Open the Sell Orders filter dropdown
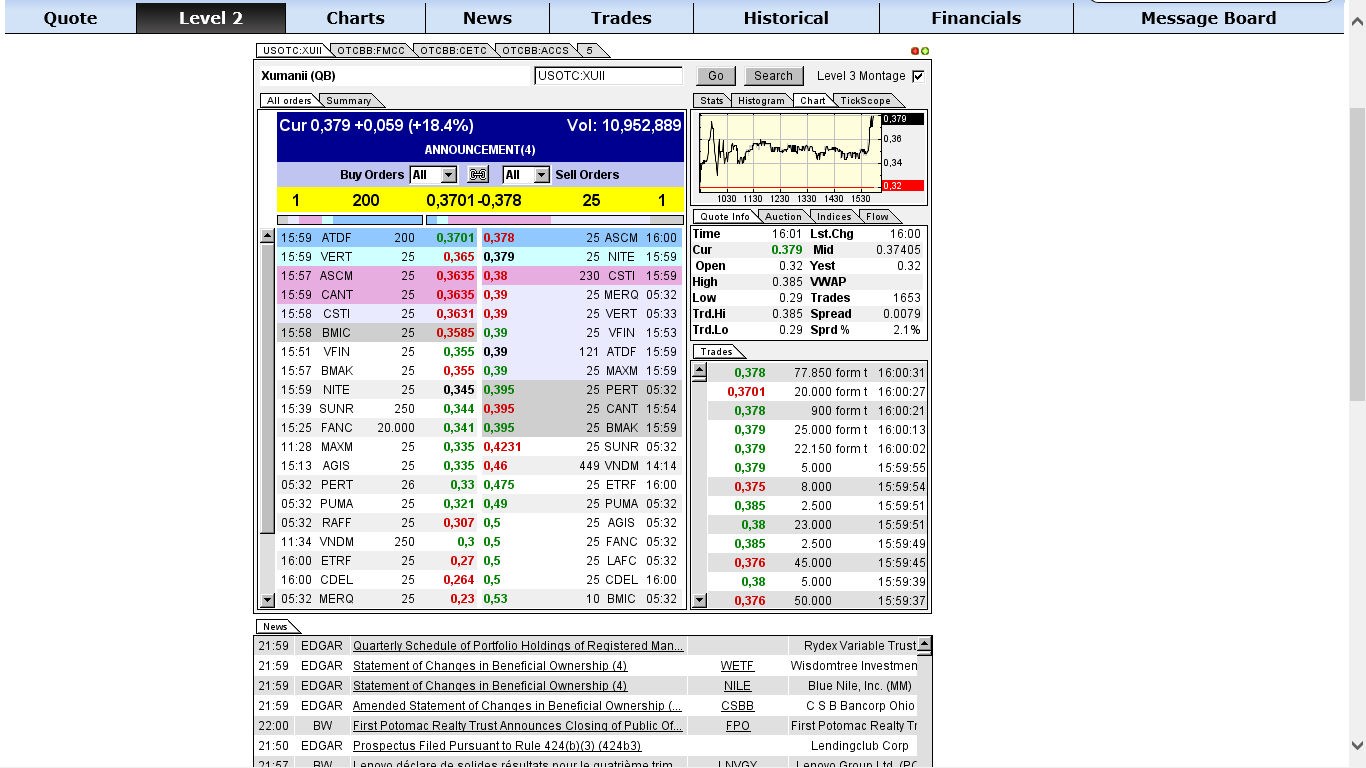1366x768 pixels. (x=526, y=175)
